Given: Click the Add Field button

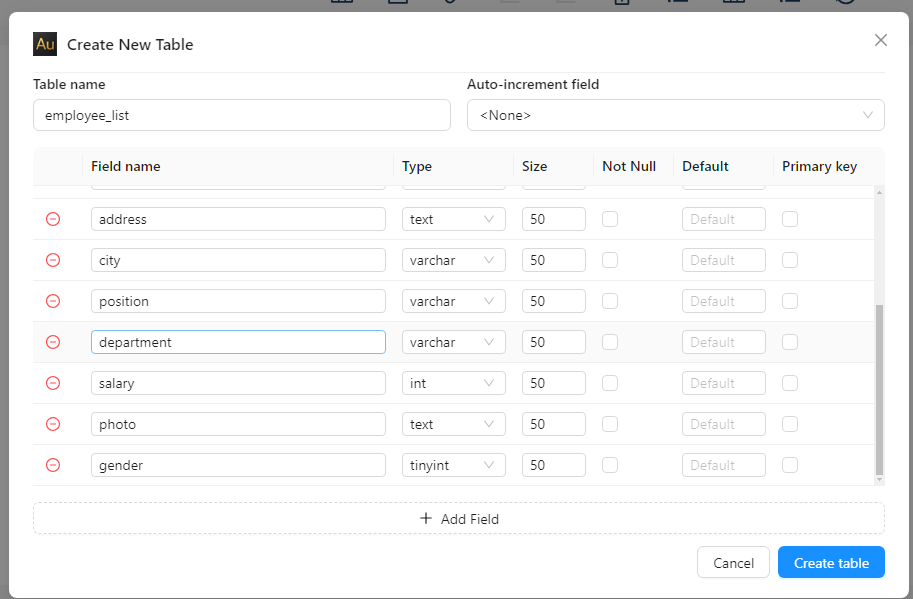Looking at the screenshot, I should tap(459, 519).
